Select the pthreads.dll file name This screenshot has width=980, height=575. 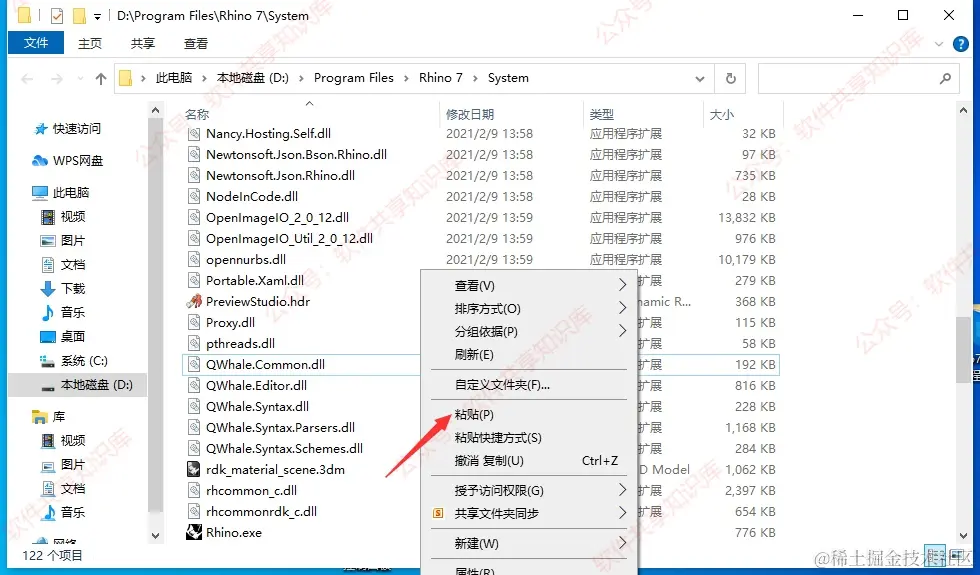(x=241, y=344)
